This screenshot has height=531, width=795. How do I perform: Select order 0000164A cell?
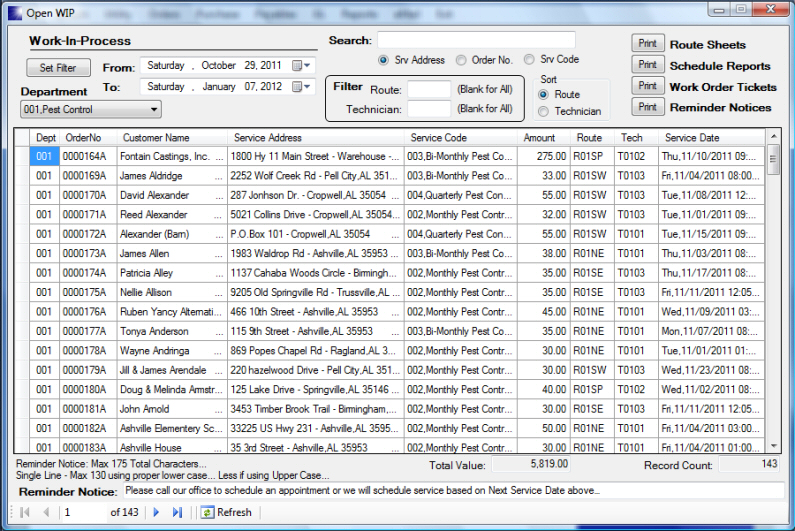tap(88, 156)
